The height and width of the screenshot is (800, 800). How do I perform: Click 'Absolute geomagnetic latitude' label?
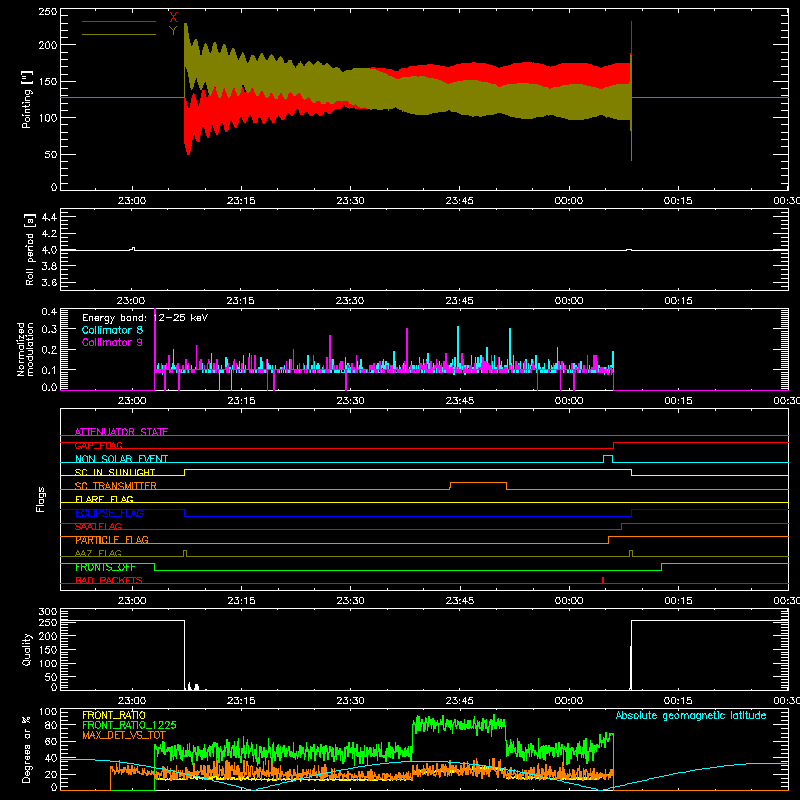691,716
